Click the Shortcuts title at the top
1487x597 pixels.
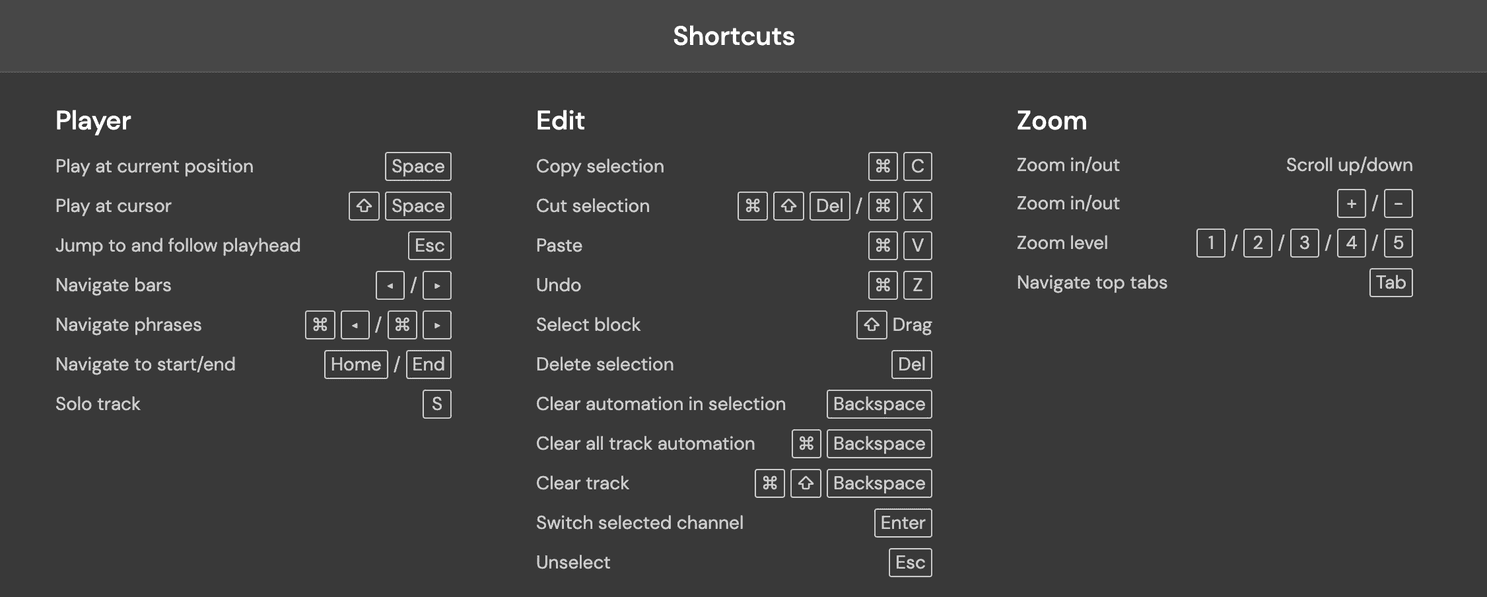point(734,36)
